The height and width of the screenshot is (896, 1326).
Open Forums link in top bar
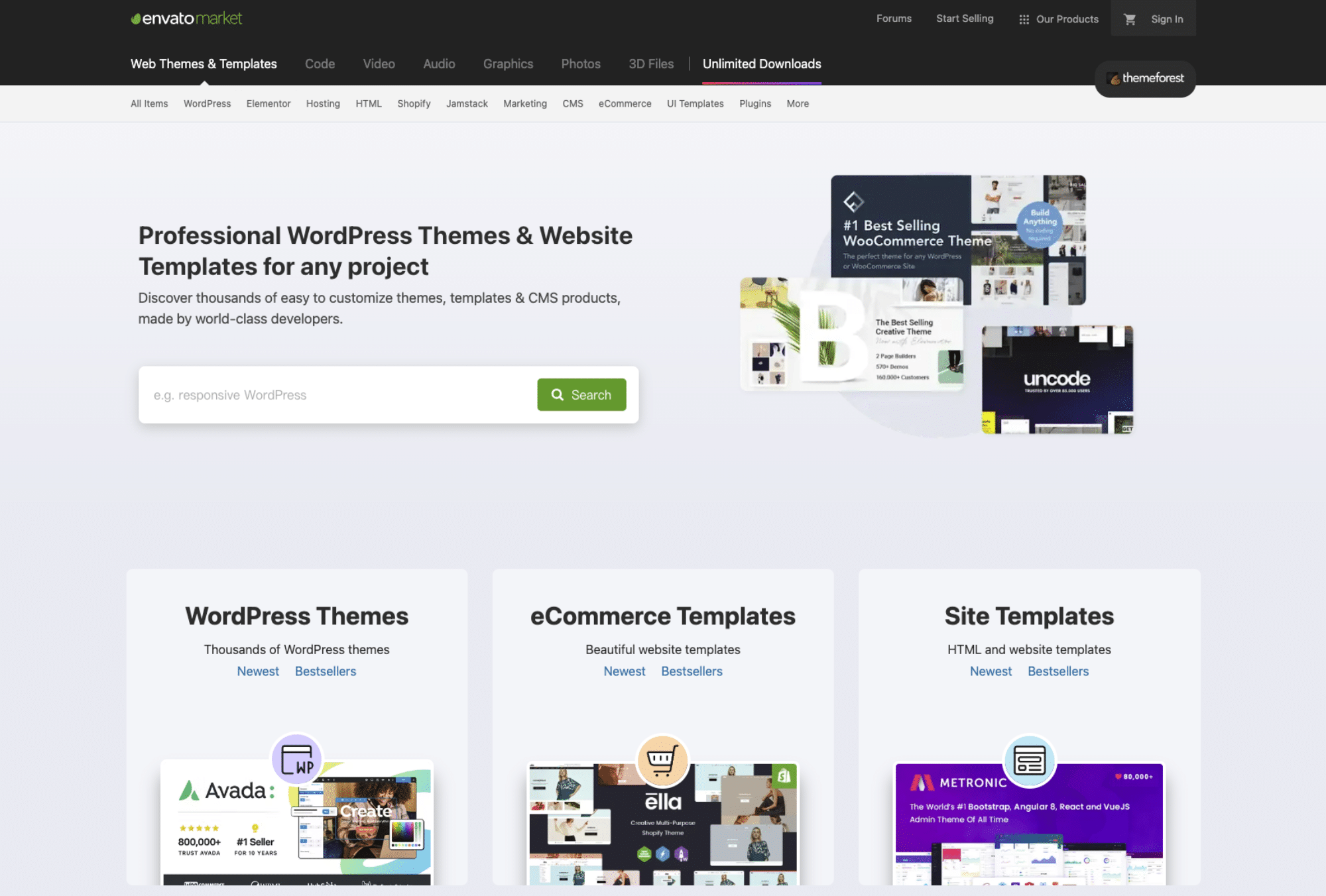pos(894,19)
